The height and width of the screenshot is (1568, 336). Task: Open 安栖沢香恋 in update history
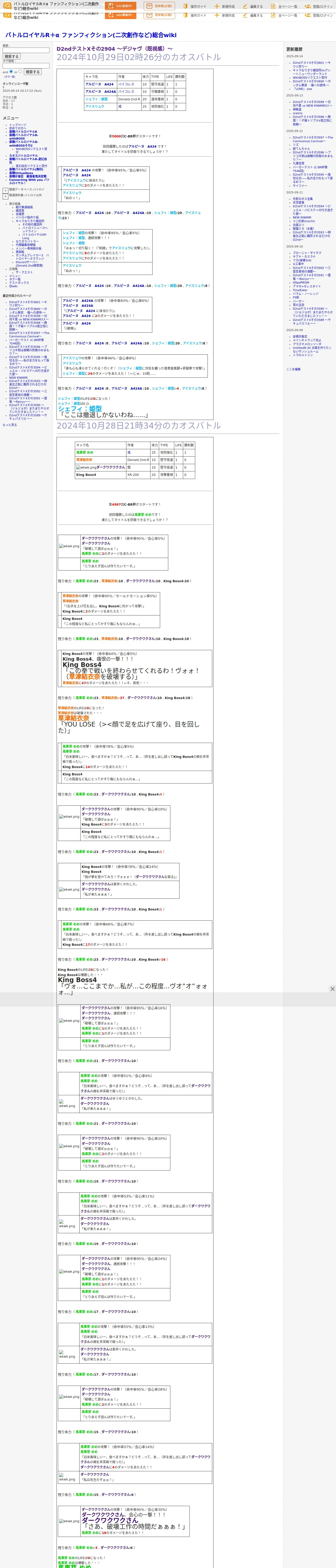pyautogui.click(x=300, y=336)
